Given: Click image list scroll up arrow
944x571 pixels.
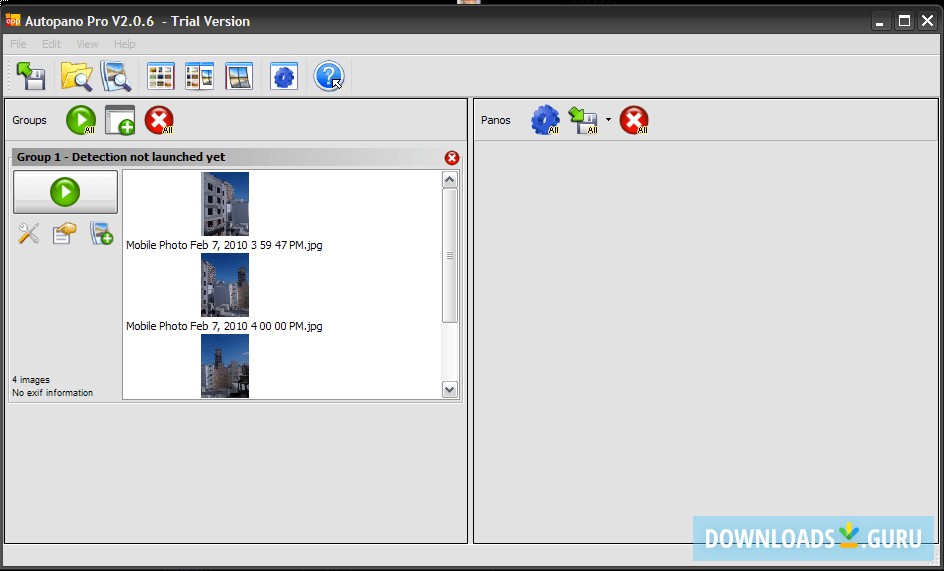Looking at the screenshot, I should pos(450,179).
